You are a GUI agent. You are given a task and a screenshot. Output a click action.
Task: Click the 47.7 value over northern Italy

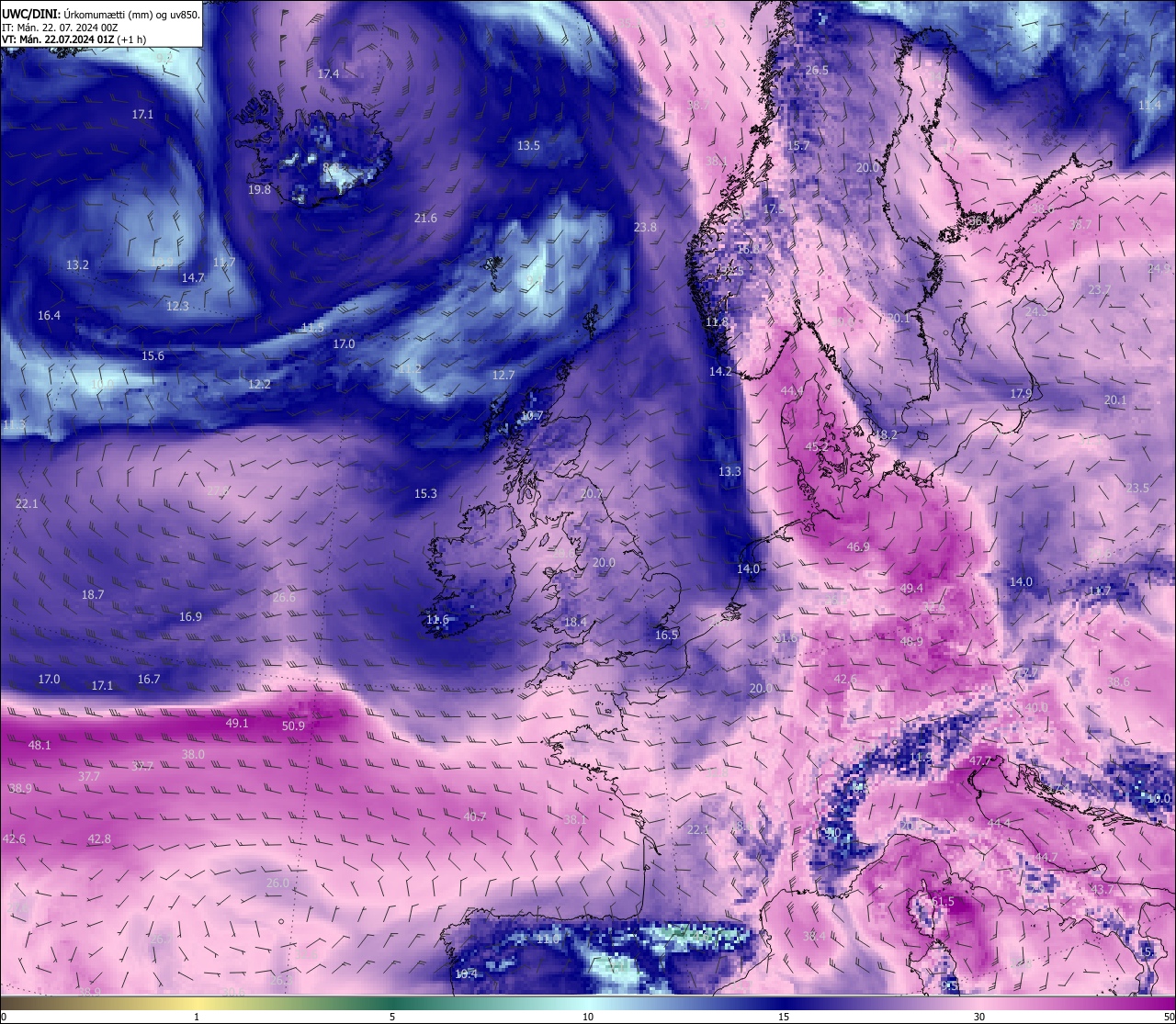[980, 760]
